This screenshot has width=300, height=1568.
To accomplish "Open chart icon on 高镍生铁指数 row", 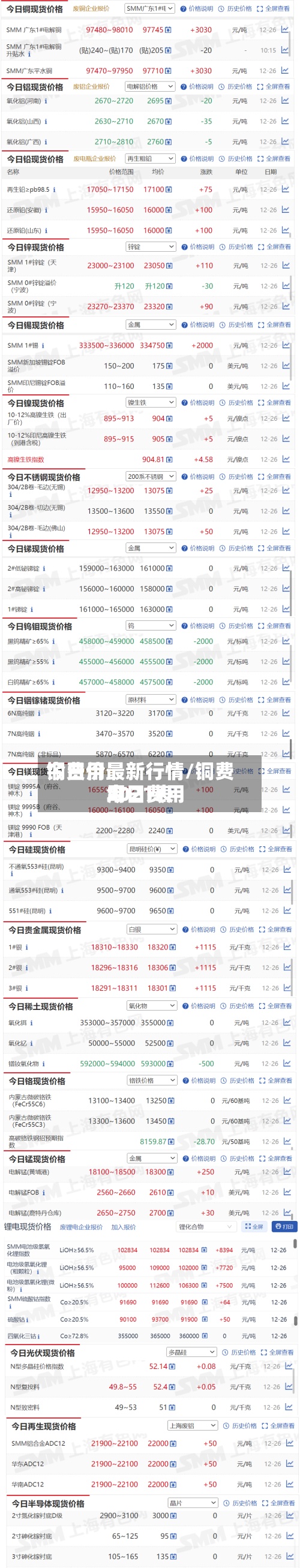I will tap(286, 460).
